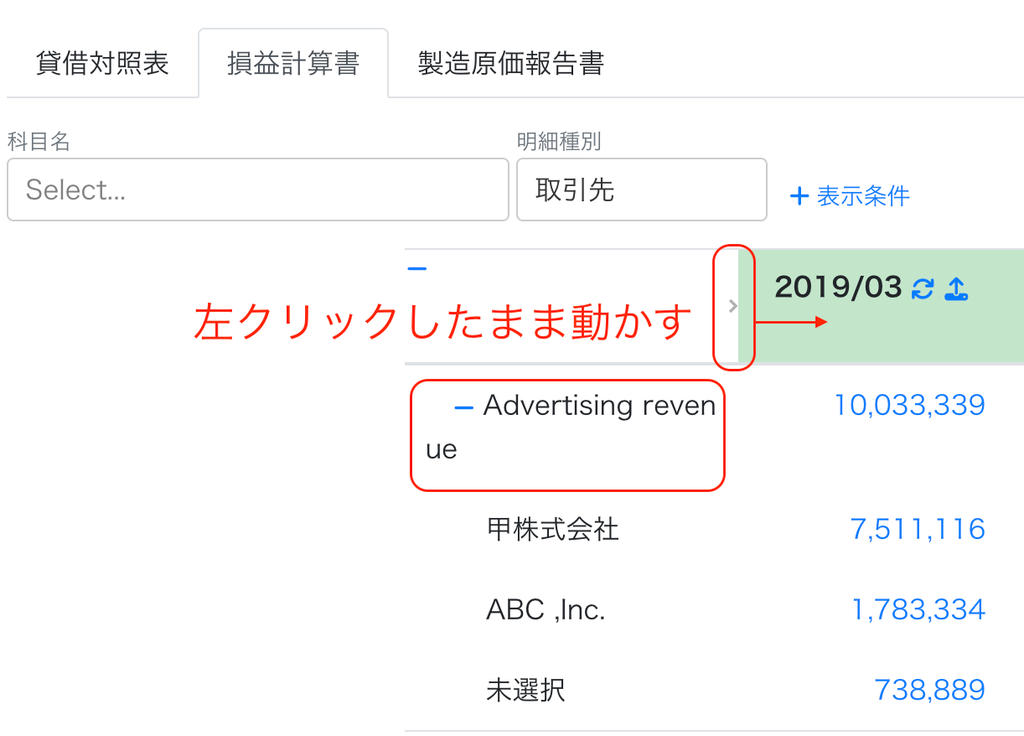Click the column-width chevron handle left of 2019/03
This screenshot has width=1024, height=736.
pyautogui.click(x=733, y=306)
